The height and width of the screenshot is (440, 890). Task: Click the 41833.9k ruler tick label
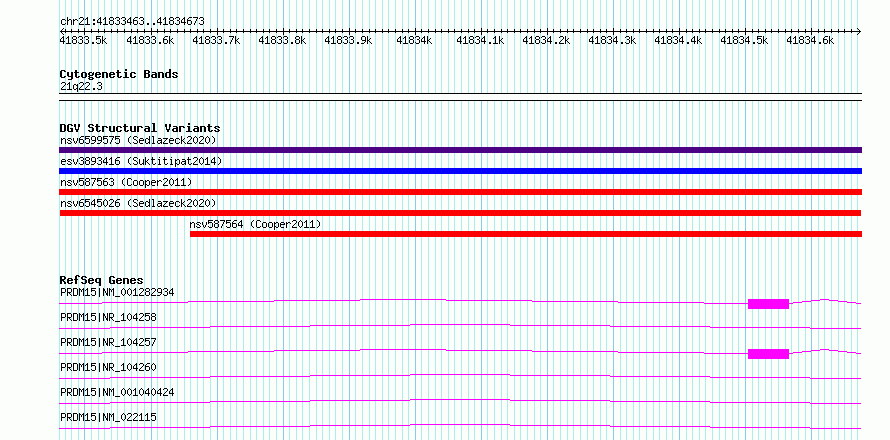pyautogui.click(x=348, y=40)
